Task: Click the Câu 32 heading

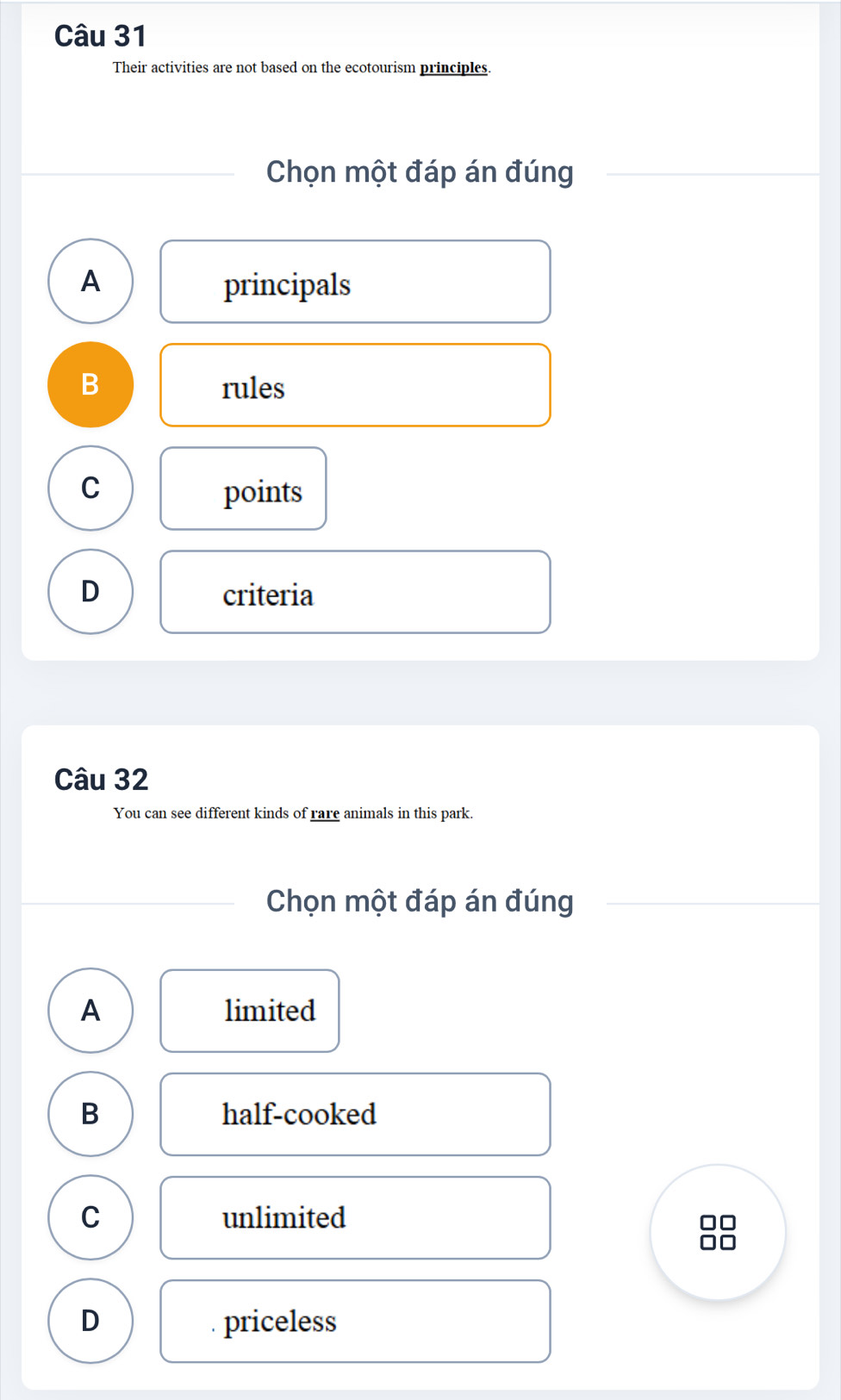Action: click(x=102, y=780)
